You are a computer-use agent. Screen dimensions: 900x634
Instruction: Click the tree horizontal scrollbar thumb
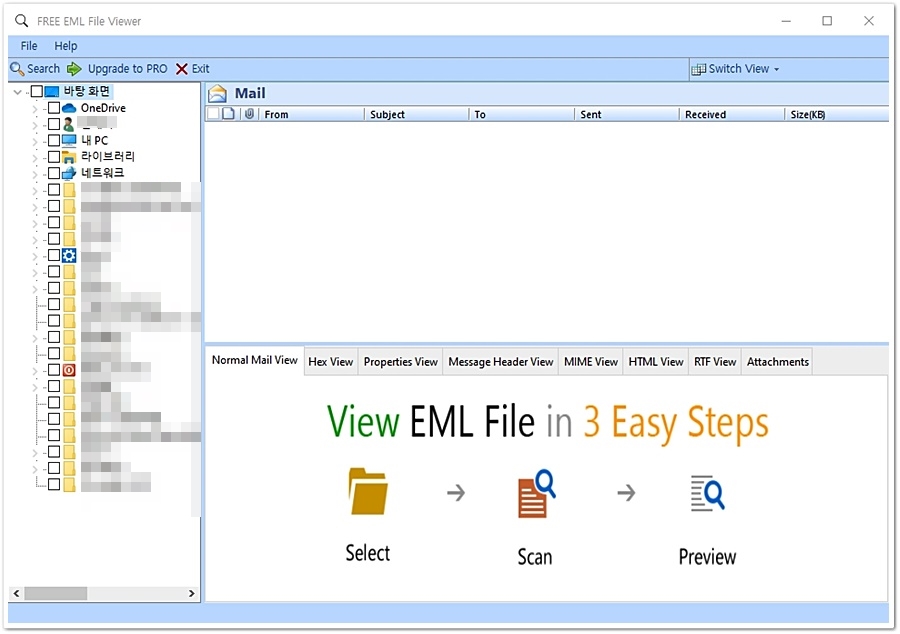click(x=56, y=593)
